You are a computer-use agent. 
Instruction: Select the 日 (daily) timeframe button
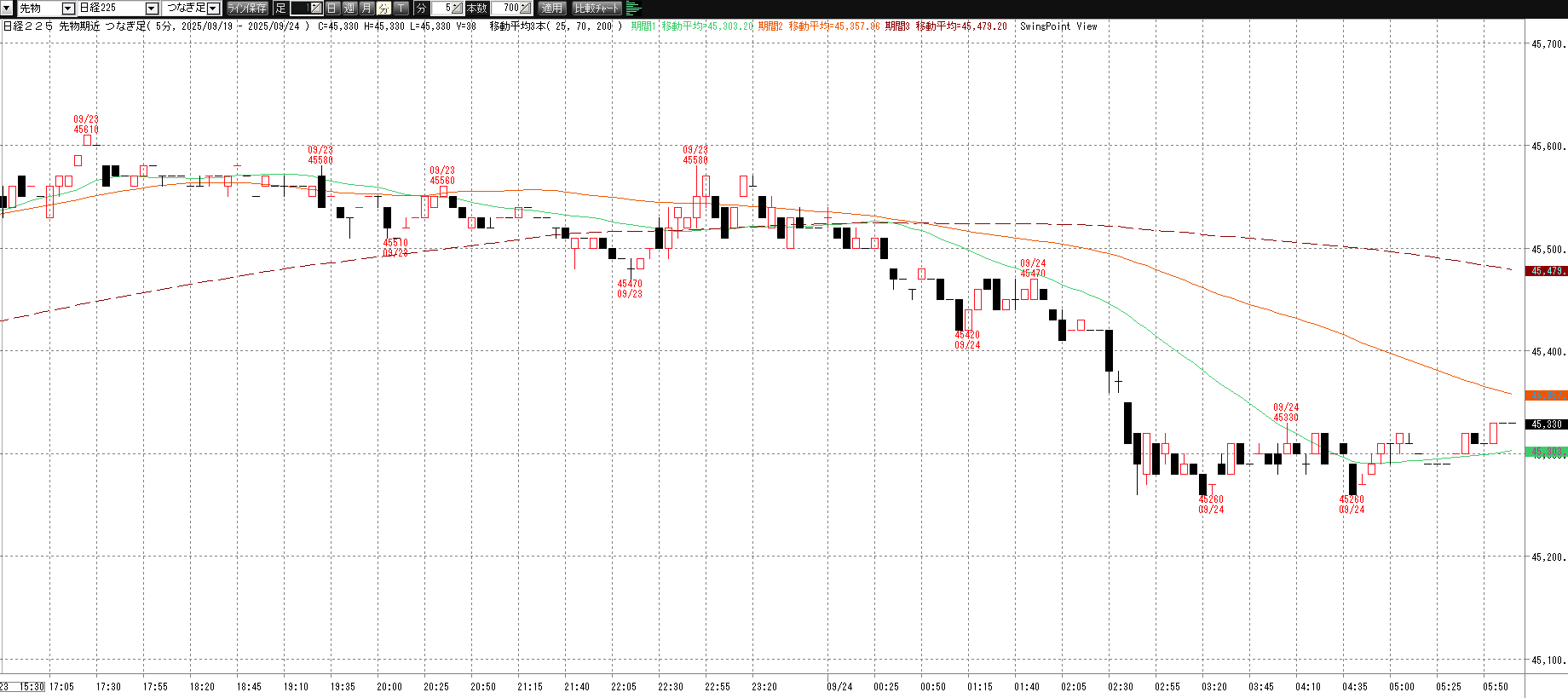tap(332, 8)
